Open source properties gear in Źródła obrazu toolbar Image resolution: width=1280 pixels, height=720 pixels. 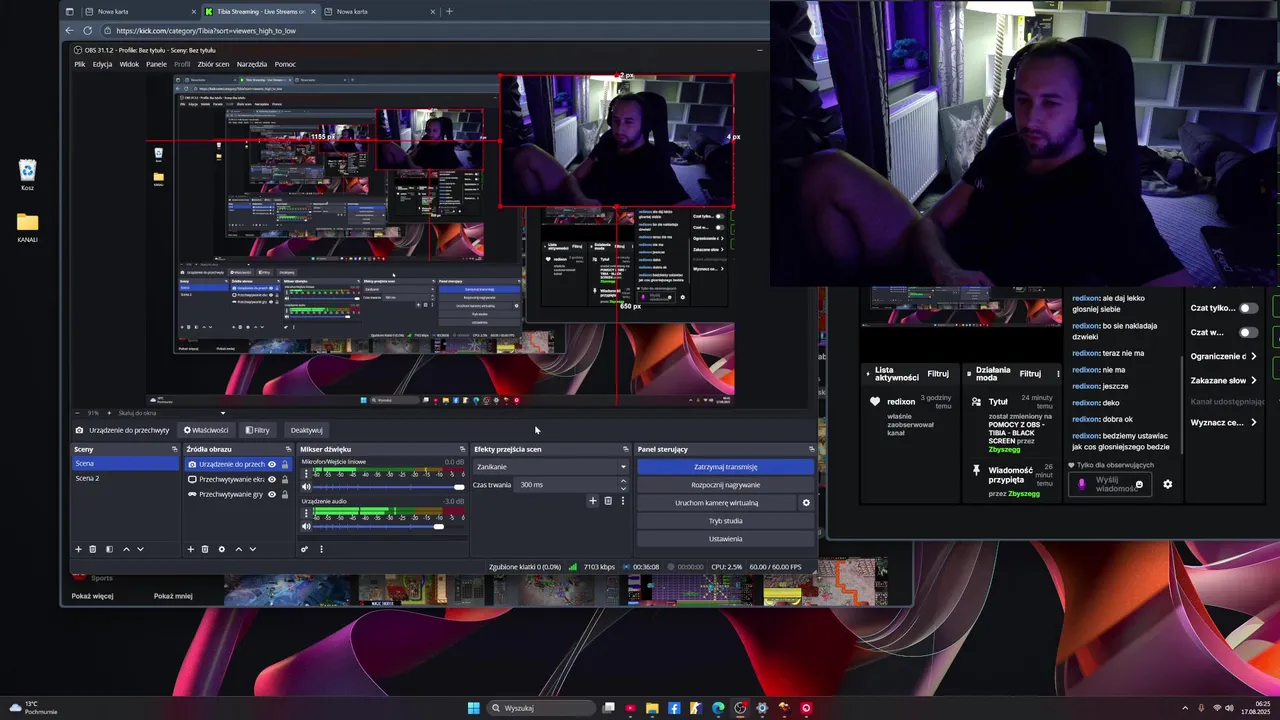pos(222,549)
